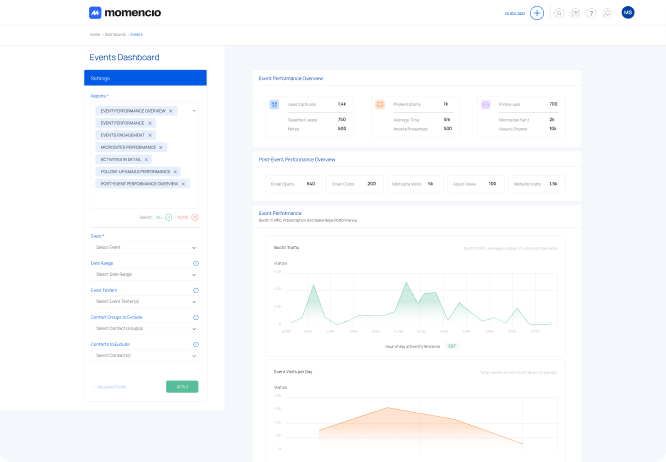
Task: Open search from the header magnifier icon
Action: tap(559, 13)
